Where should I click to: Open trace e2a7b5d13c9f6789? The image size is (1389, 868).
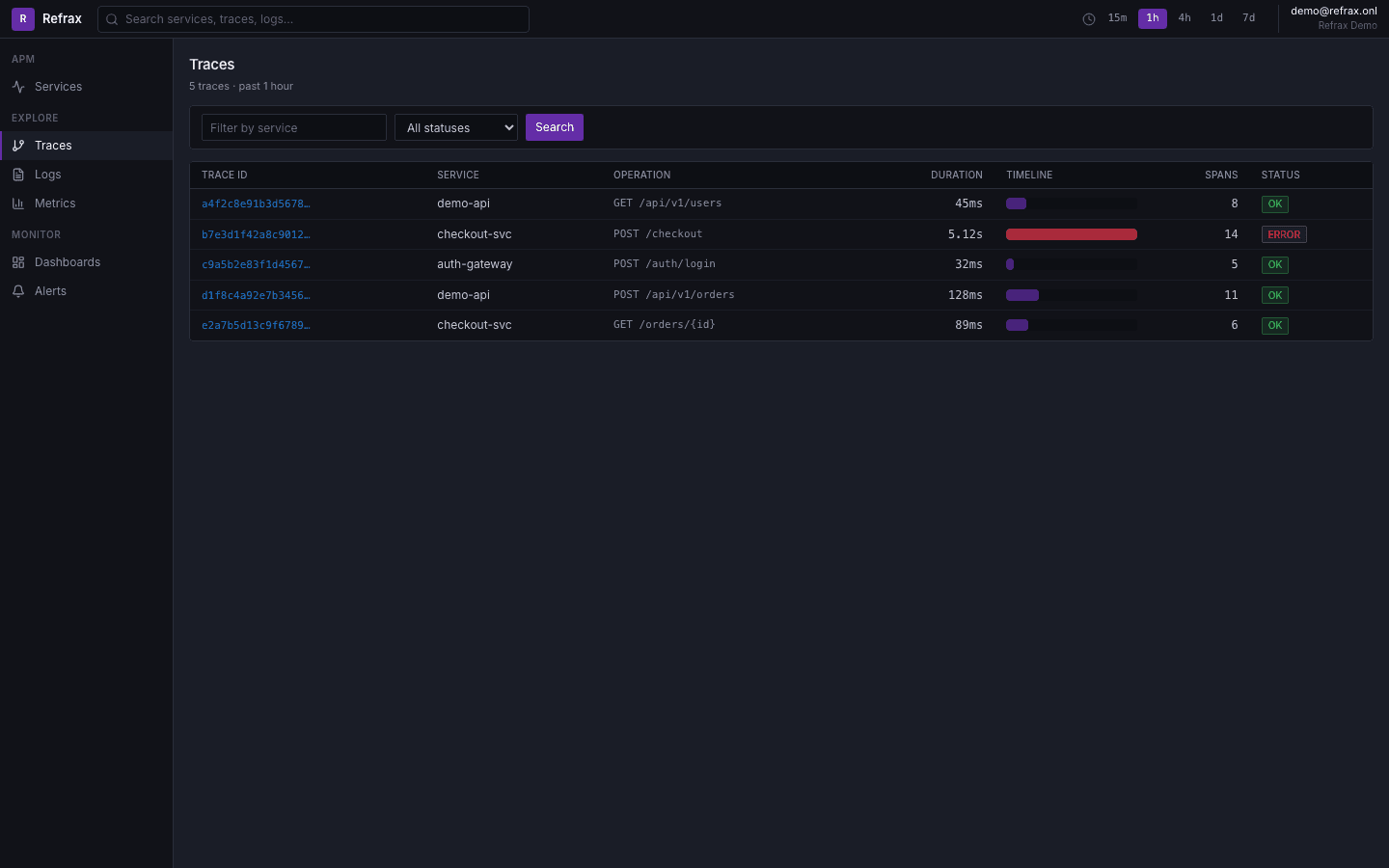[x=256, y=325]
